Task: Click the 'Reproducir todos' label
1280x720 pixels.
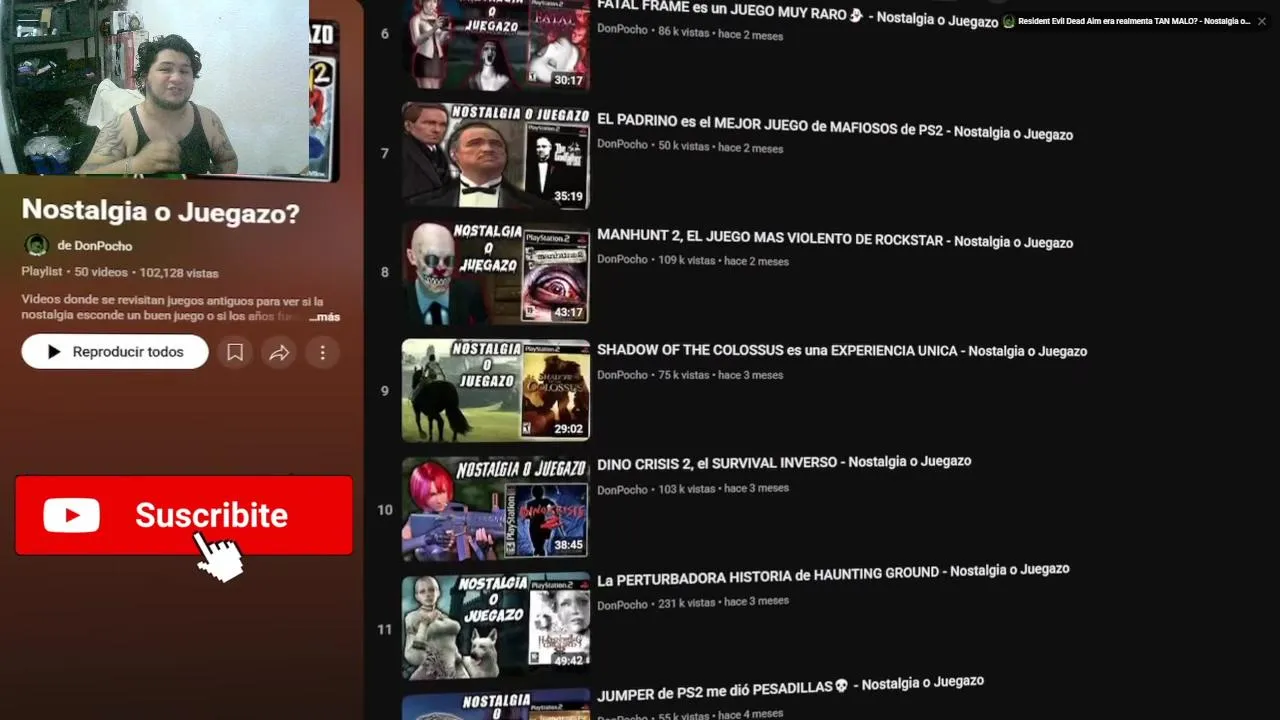Action: 128,352
